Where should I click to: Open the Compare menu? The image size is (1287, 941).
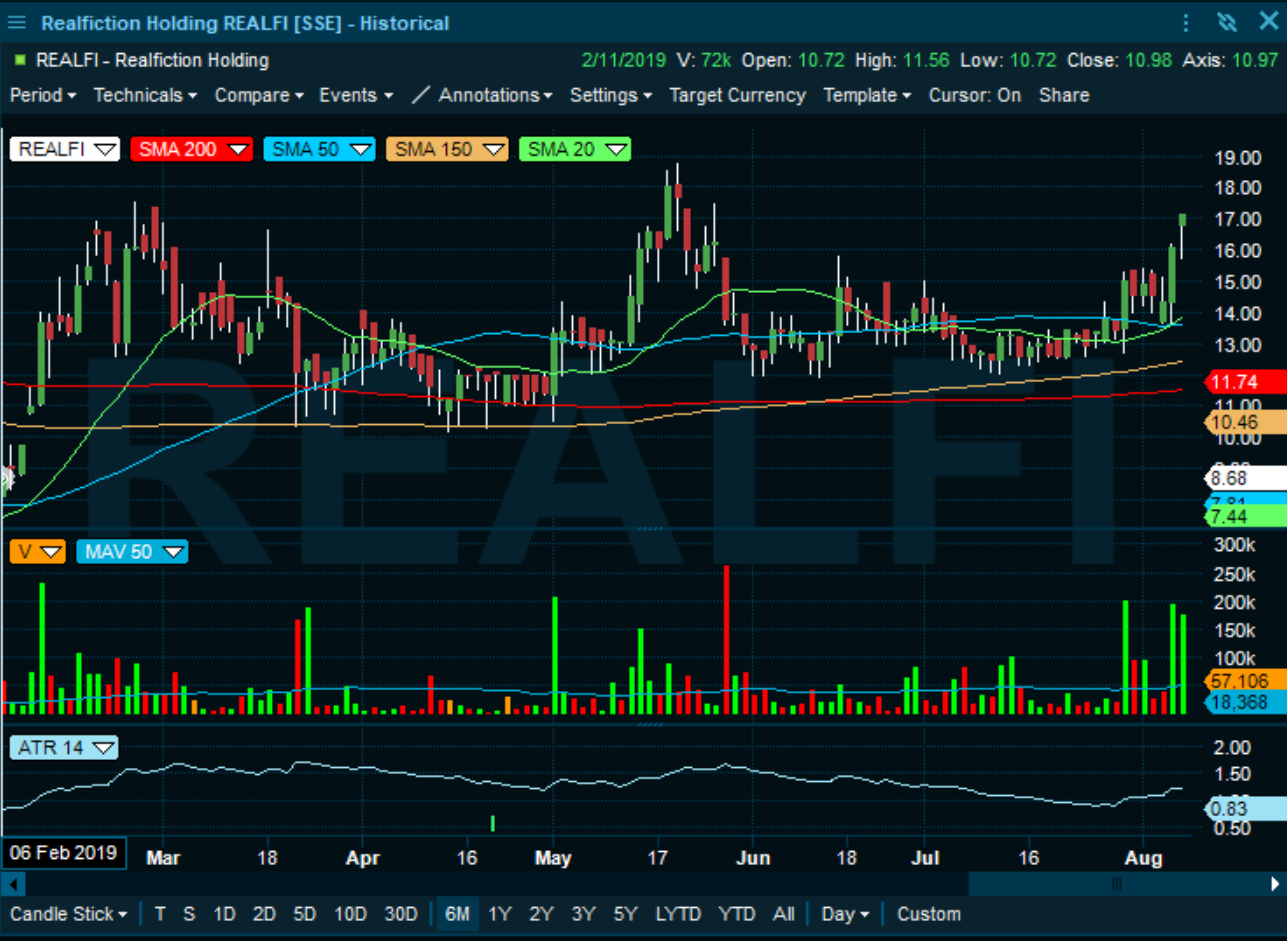pyautogui.click(x=259, y=95)
